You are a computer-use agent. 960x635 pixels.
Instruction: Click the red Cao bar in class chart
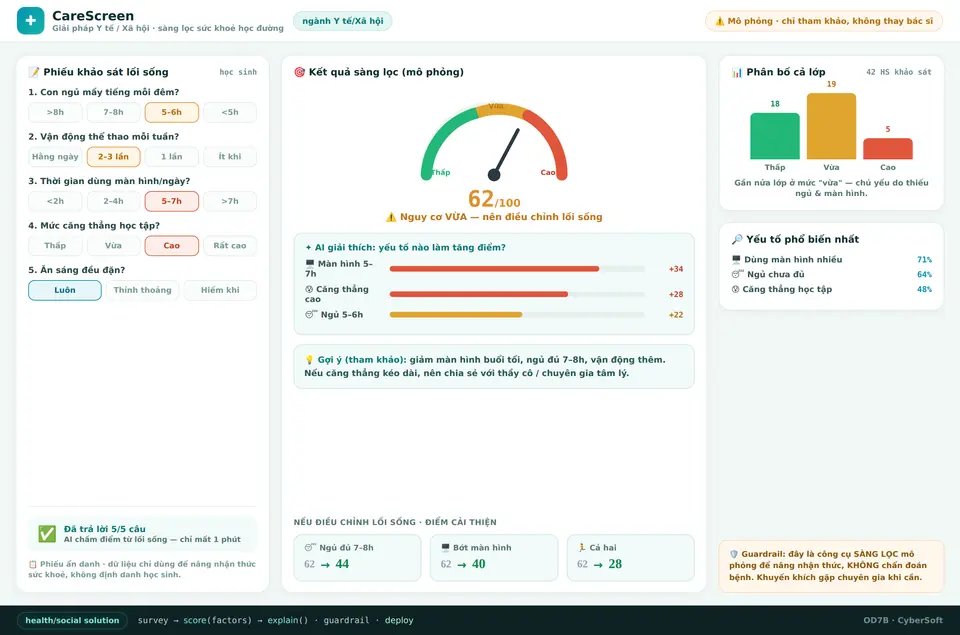pos(888,149)
